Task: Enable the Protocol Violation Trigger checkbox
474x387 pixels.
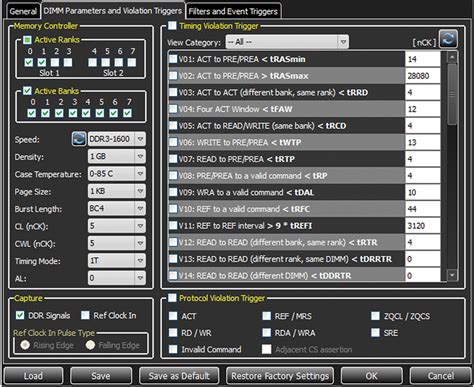Action: point(172,298)
